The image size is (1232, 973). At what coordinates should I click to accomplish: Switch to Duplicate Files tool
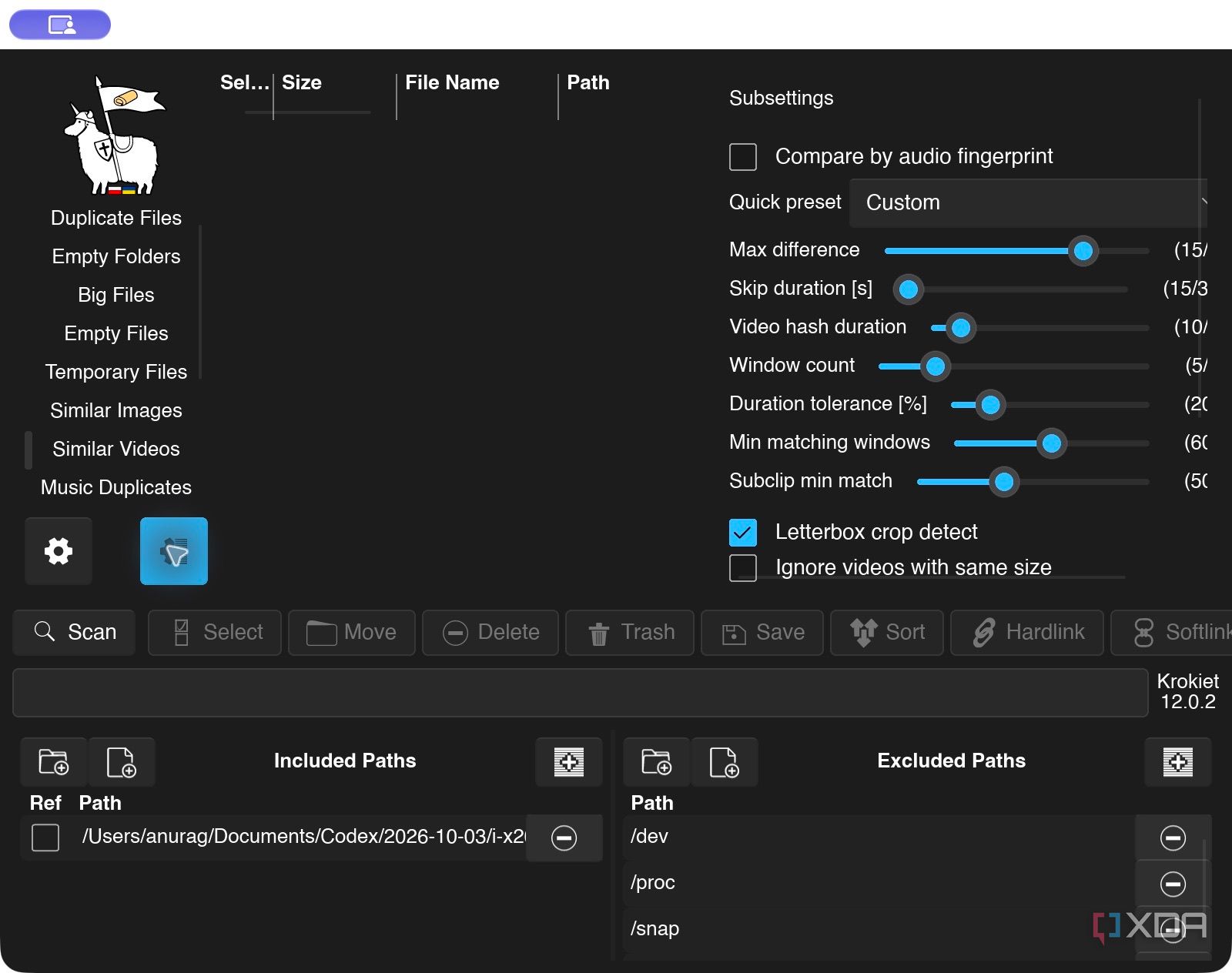coord(116,219)
